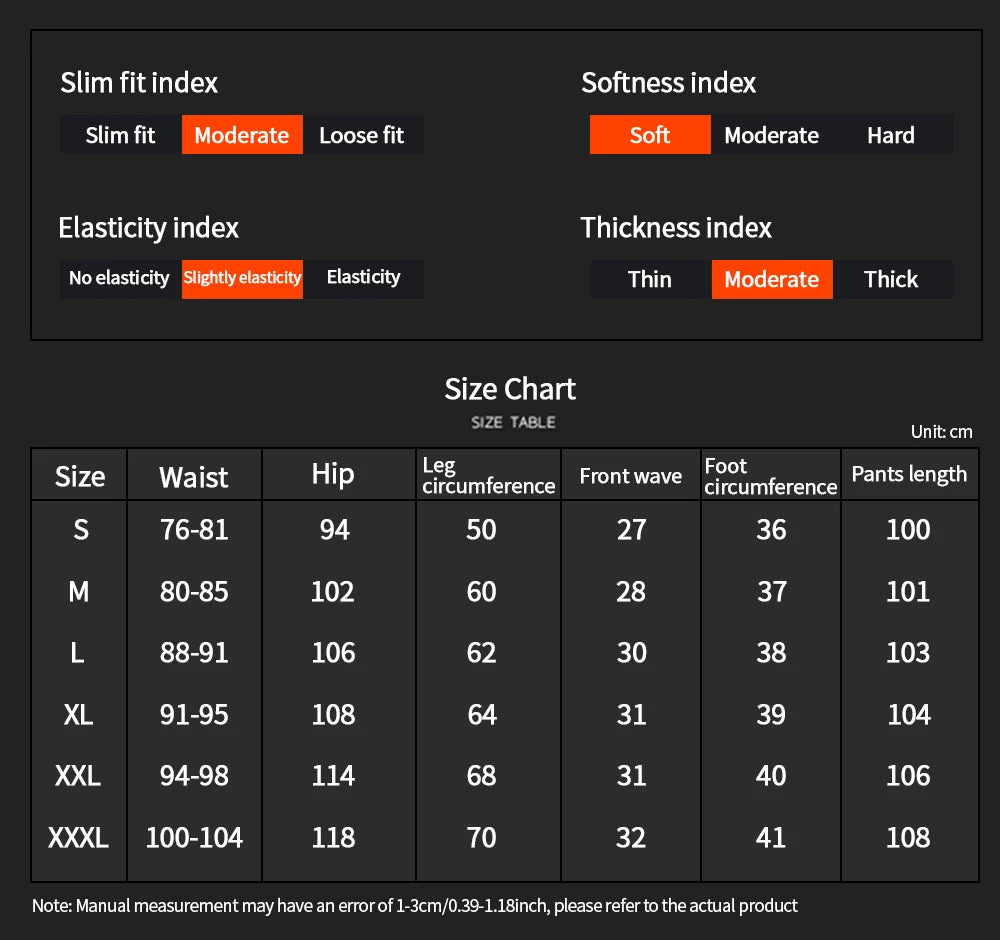Select the No elasticity option
1000x940 pixels.
[120, 278]
